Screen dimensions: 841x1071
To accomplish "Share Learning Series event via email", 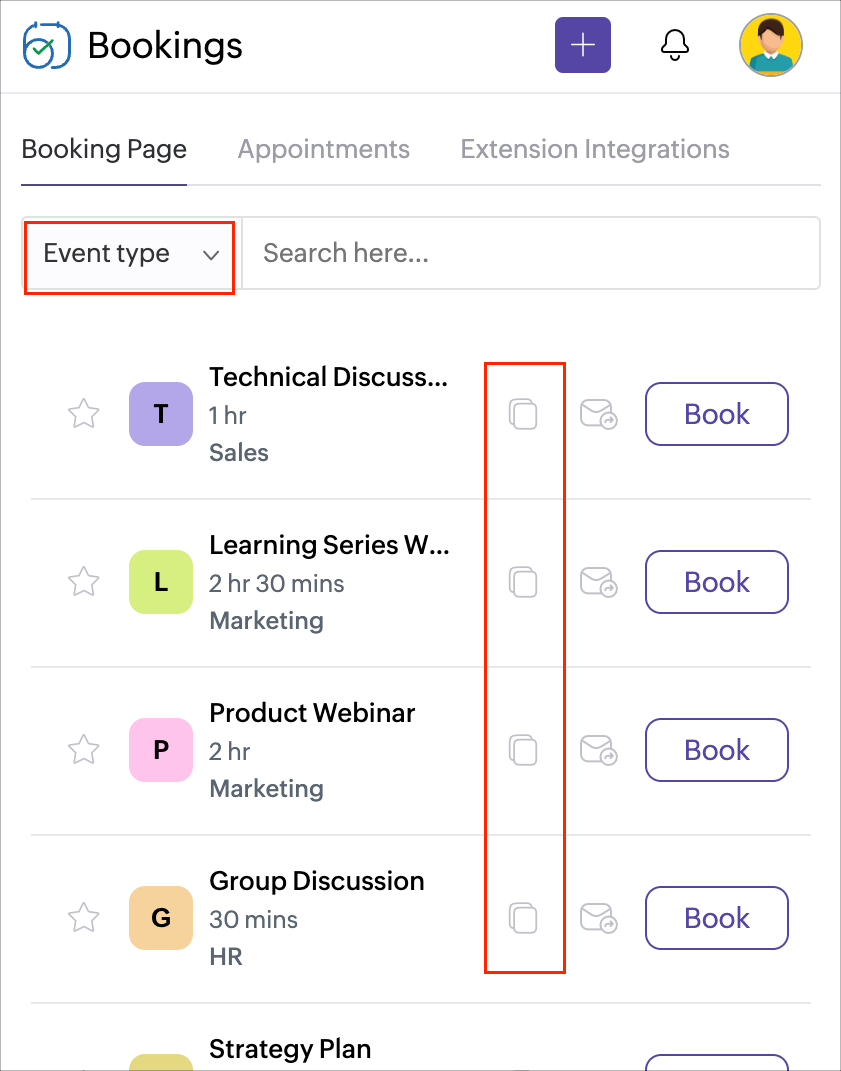I will pyautogui.click(x=598, y=582).
